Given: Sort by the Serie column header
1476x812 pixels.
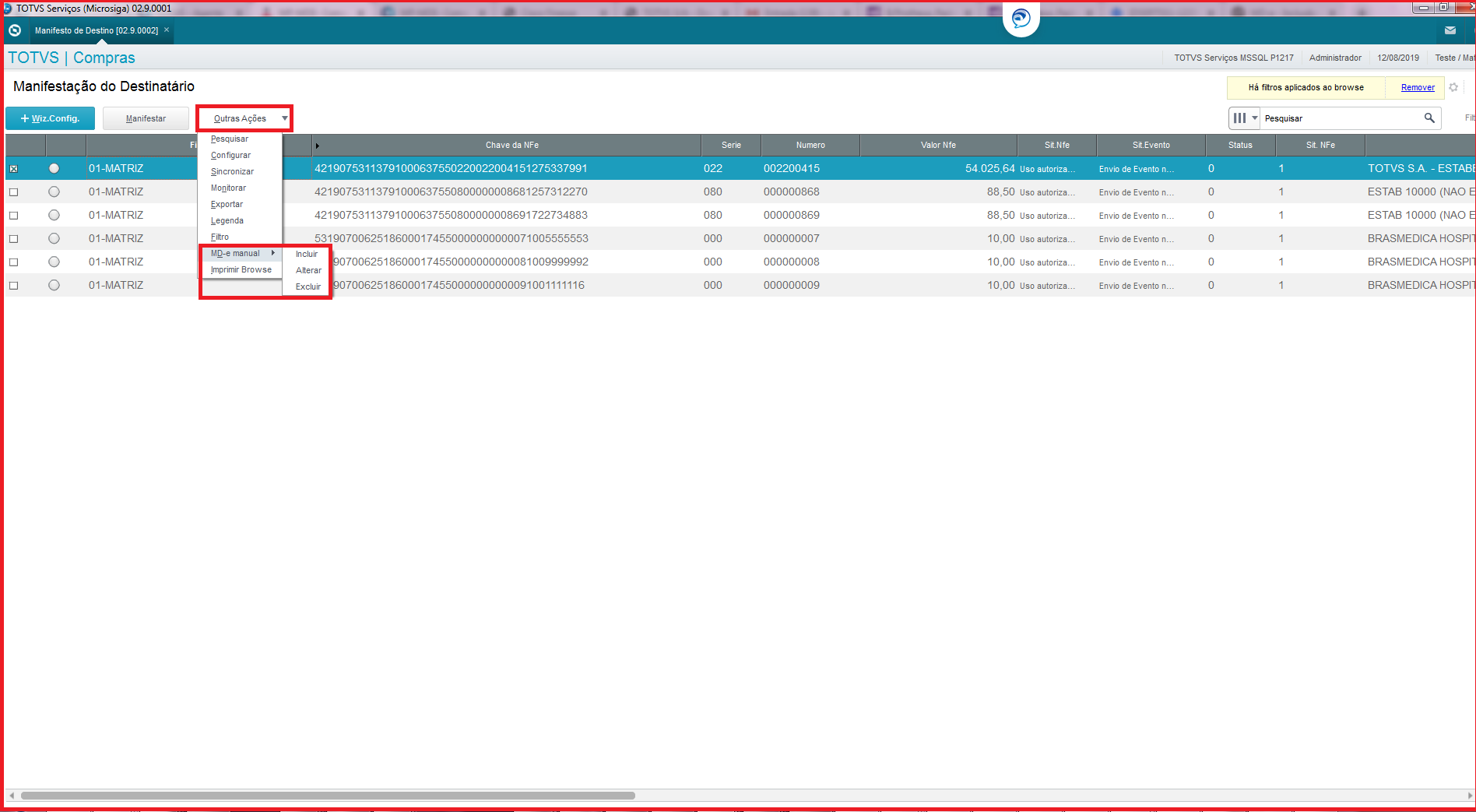Looking at the screenshot, I should (x=731, y=145).
